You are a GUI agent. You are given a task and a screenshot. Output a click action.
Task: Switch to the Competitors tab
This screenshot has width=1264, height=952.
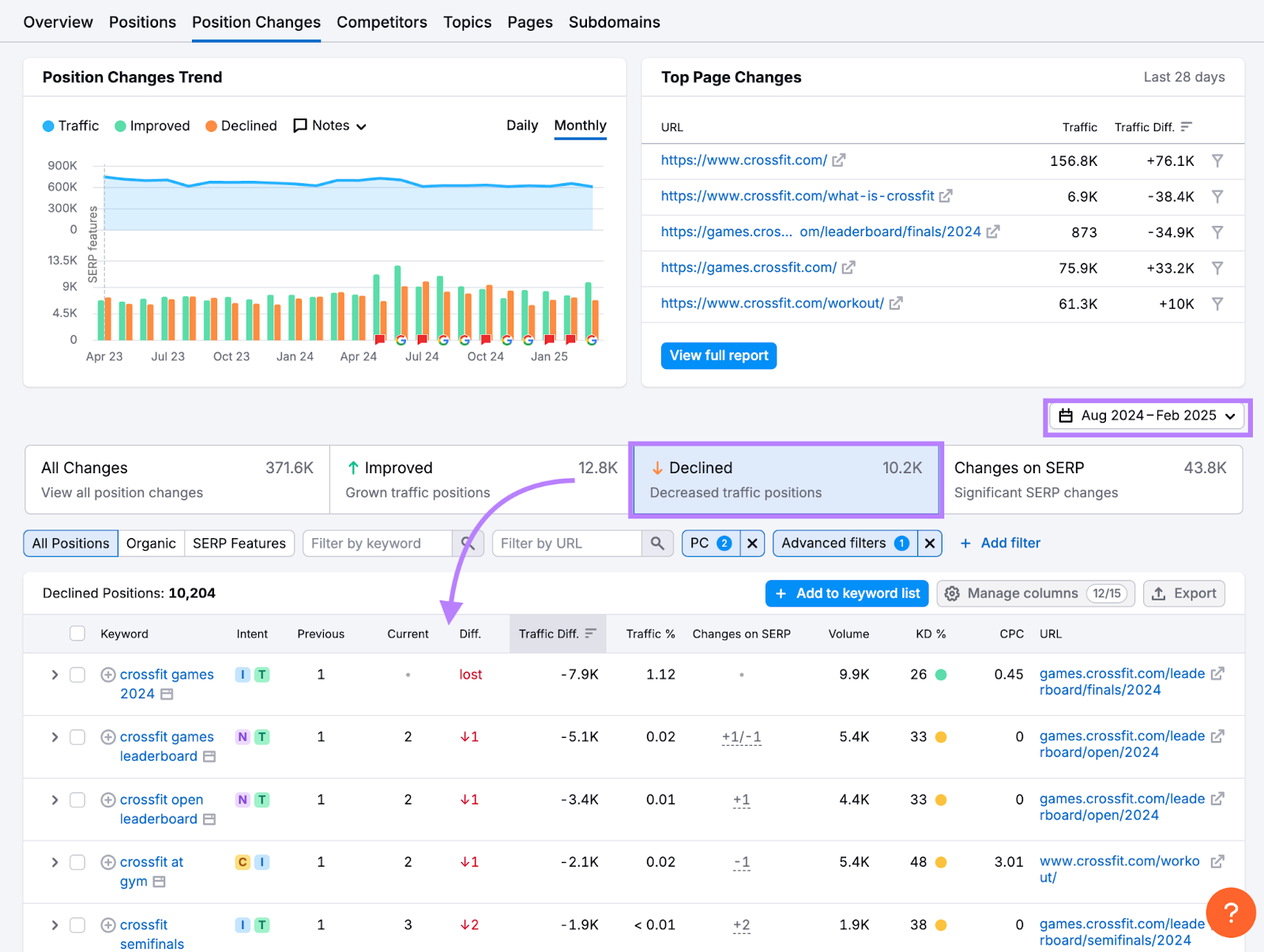(x=382, y=22)
